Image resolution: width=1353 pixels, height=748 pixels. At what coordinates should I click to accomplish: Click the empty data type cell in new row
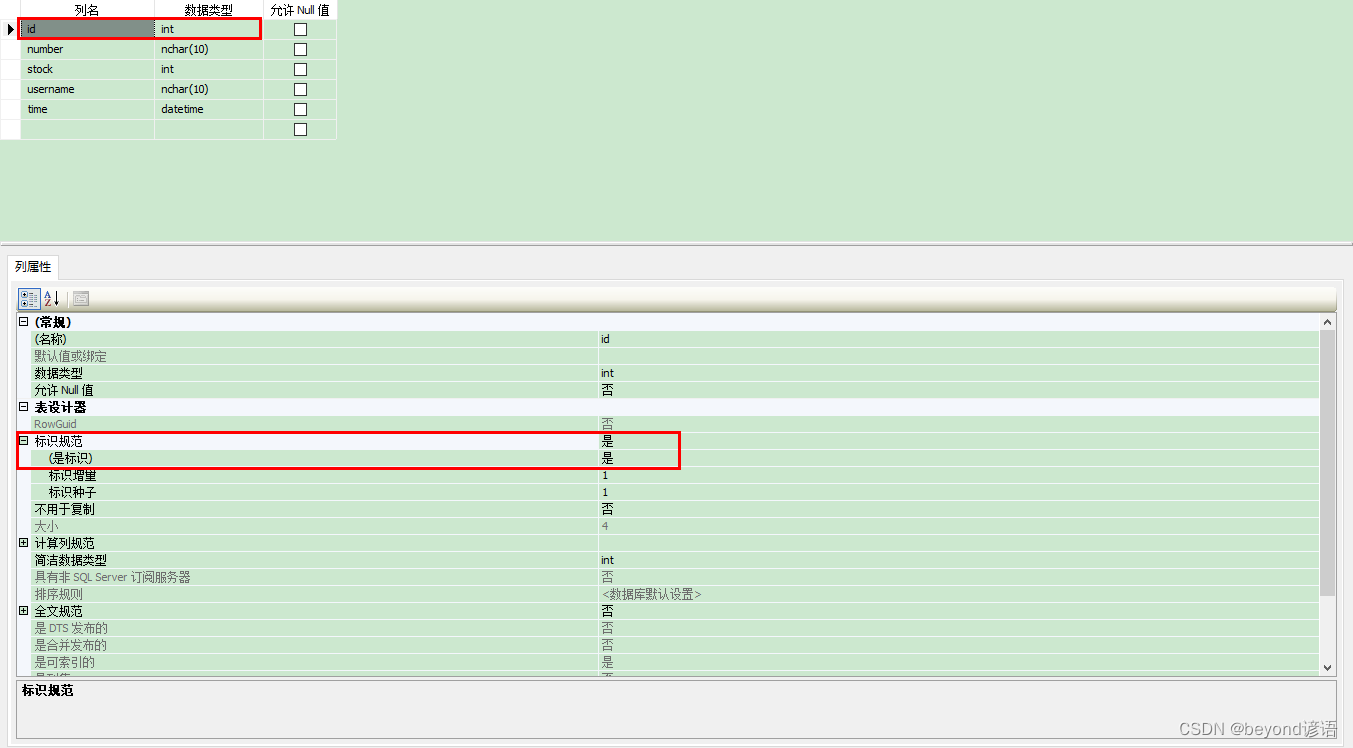209,129
